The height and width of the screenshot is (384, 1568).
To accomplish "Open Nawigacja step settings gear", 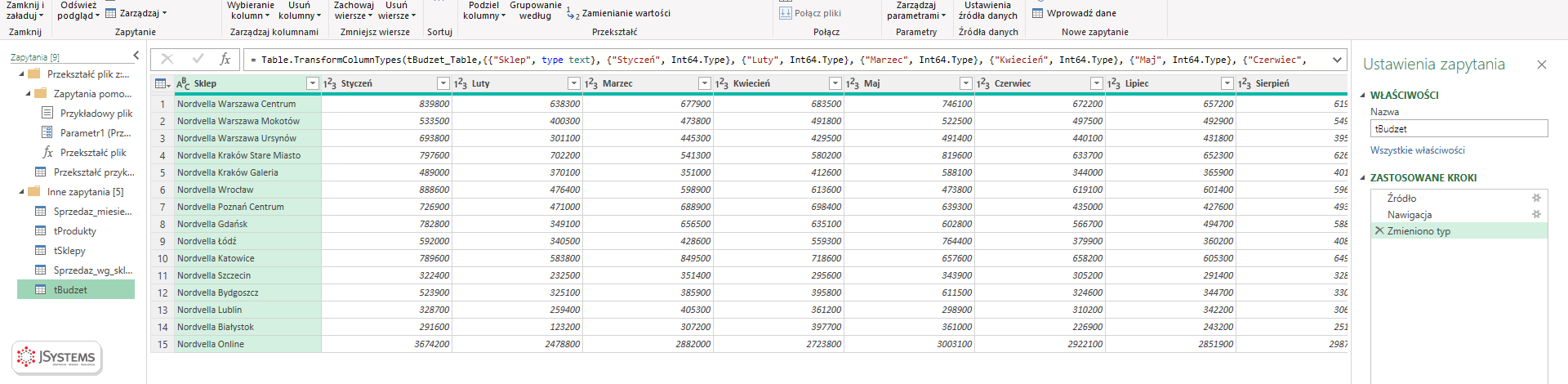I will (x=1536, y=214).
